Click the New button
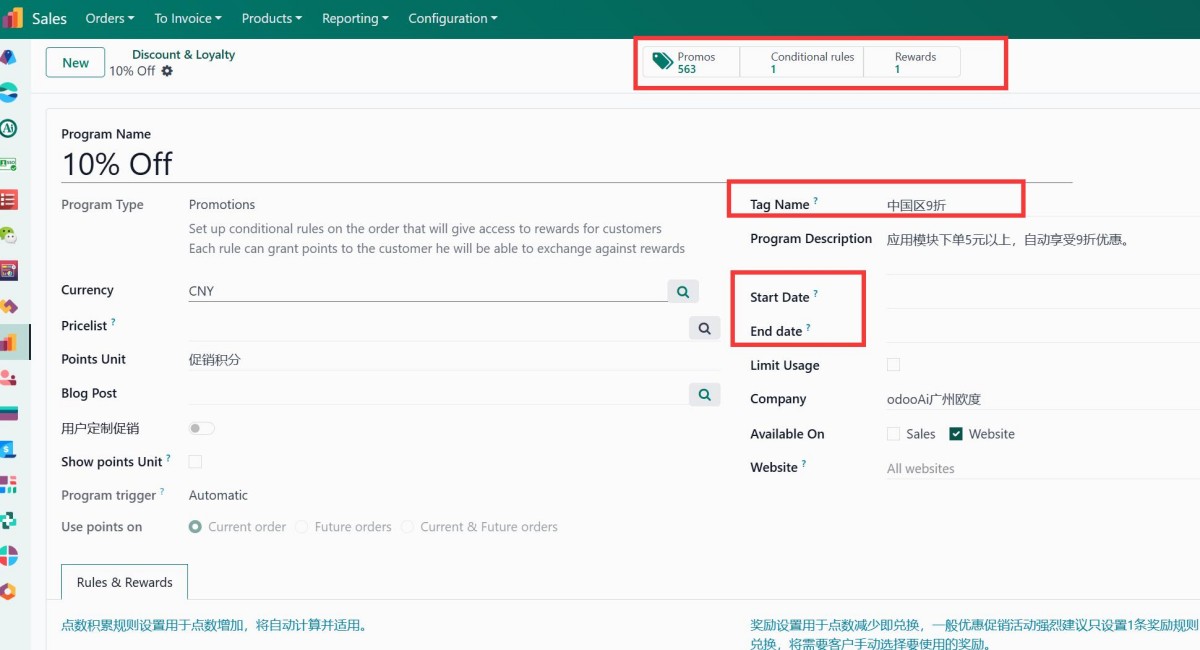This screenshot has width=1200, height=650. (x=76, y=63)
